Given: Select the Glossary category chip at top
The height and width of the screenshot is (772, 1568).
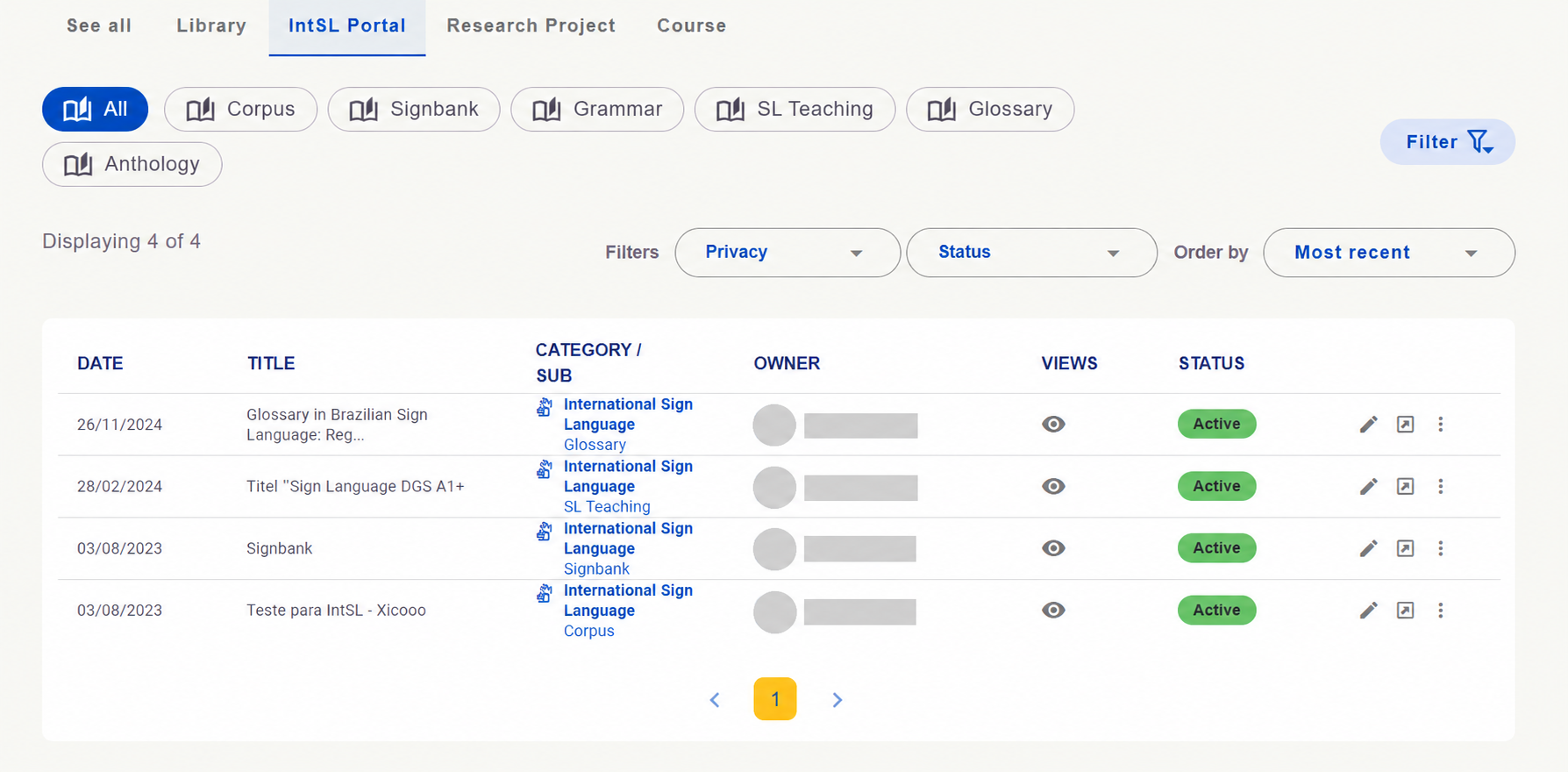Looking at the screenshot, I should pos(990,109).
